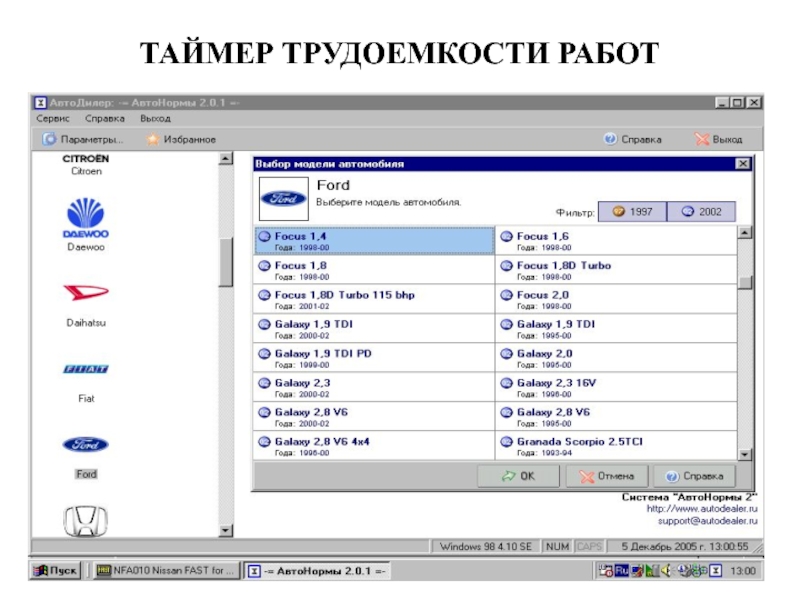Open the Сервис menu

53,118
